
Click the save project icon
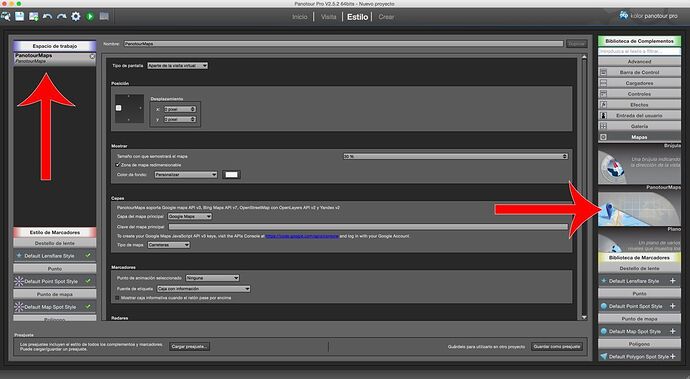click(x=19, y=16)
